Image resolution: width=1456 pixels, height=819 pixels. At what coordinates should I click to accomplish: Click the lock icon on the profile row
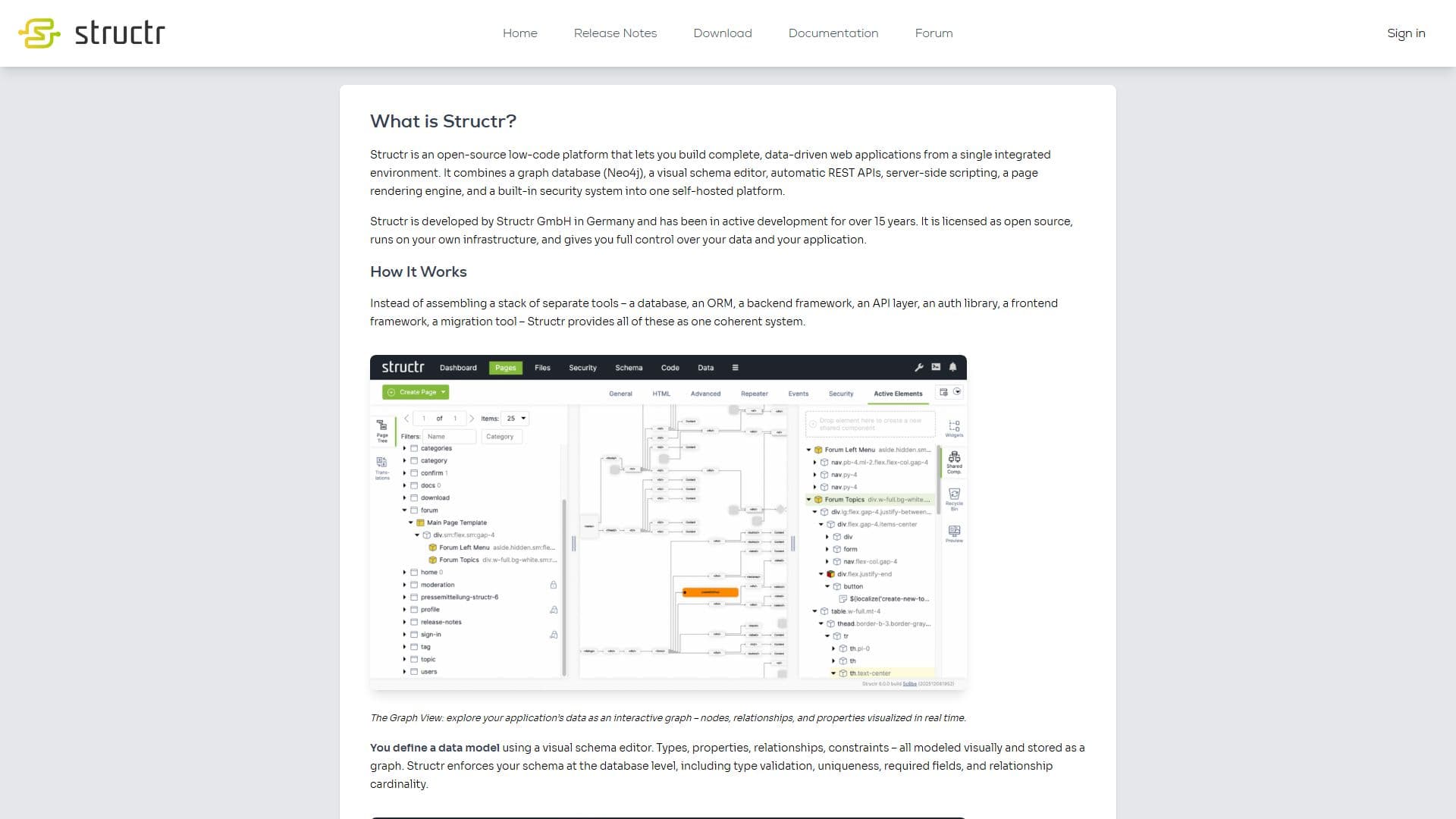554,610
